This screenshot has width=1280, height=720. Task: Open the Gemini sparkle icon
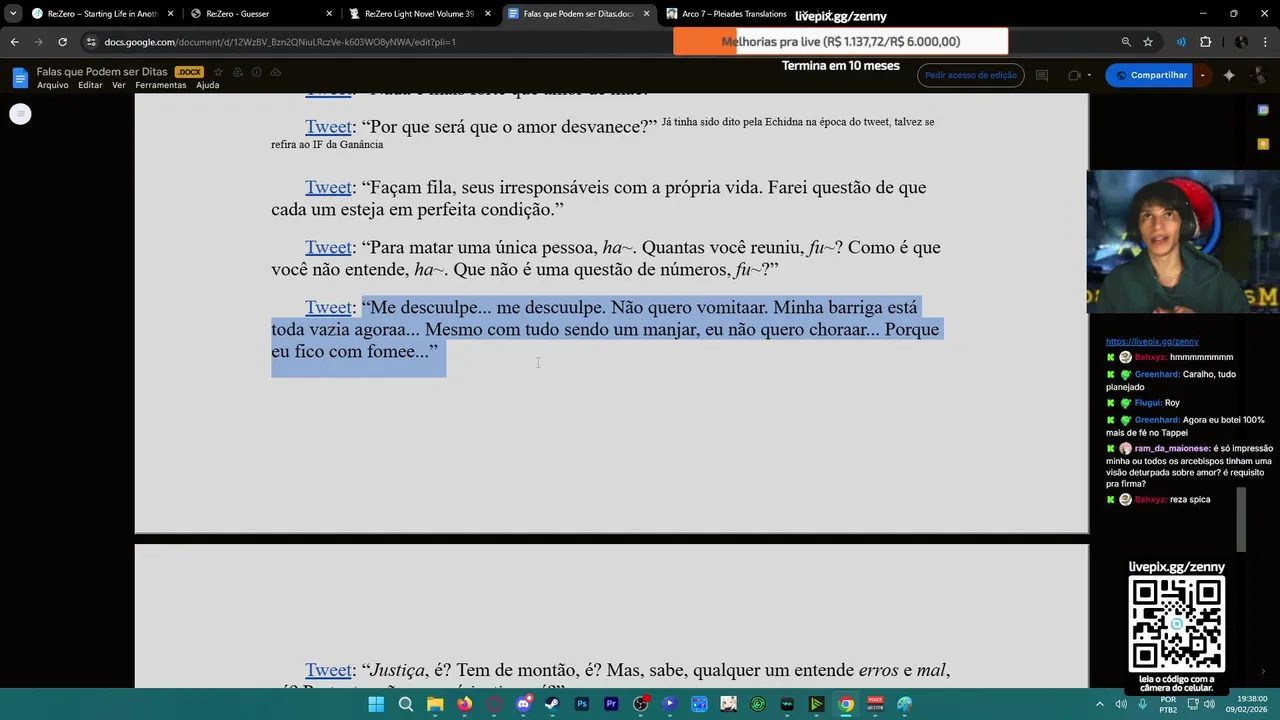[x=1229, y=75]
